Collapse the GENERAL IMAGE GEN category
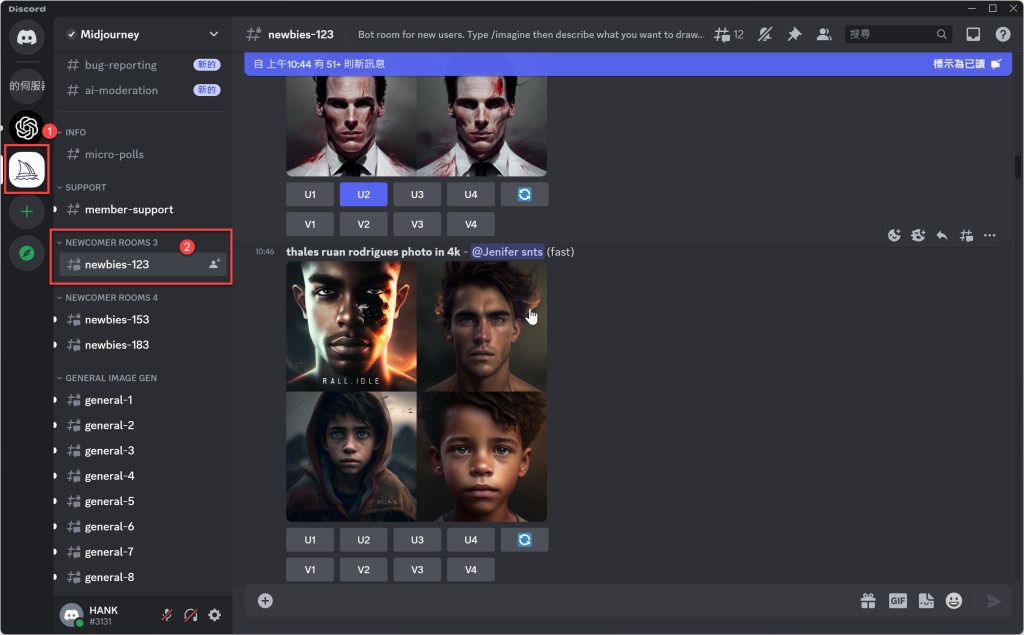 click(110, 378)
